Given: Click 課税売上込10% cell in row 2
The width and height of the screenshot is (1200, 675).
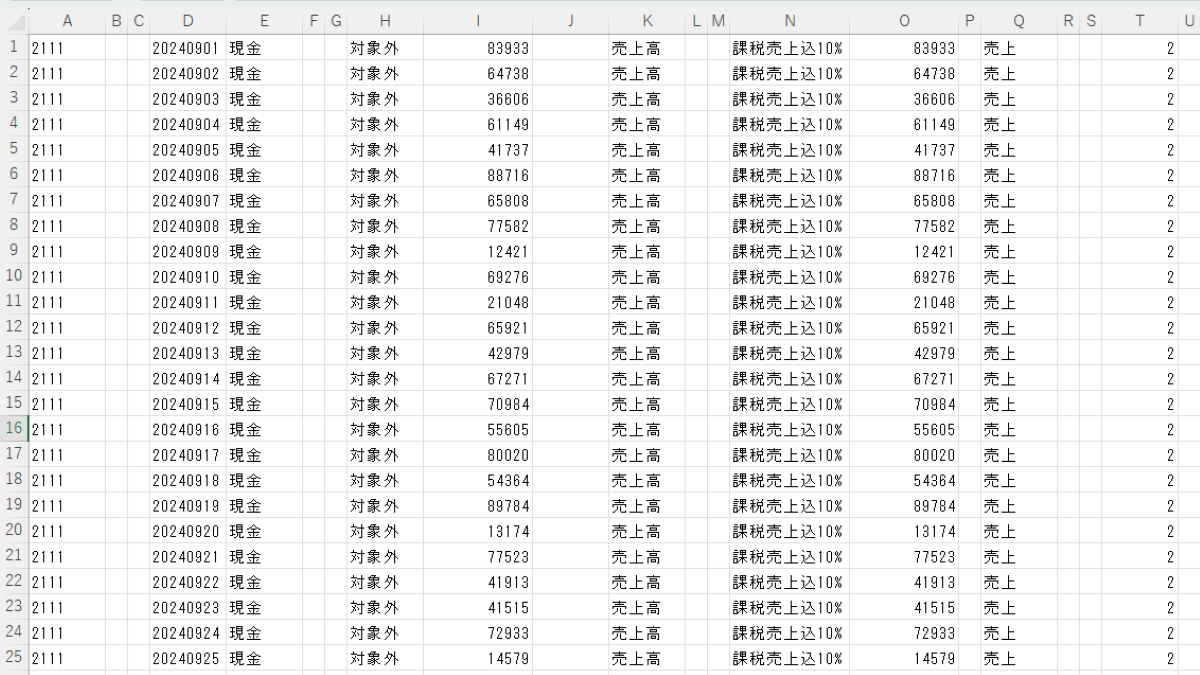Looking at the screenshot, I should [790, 73].
